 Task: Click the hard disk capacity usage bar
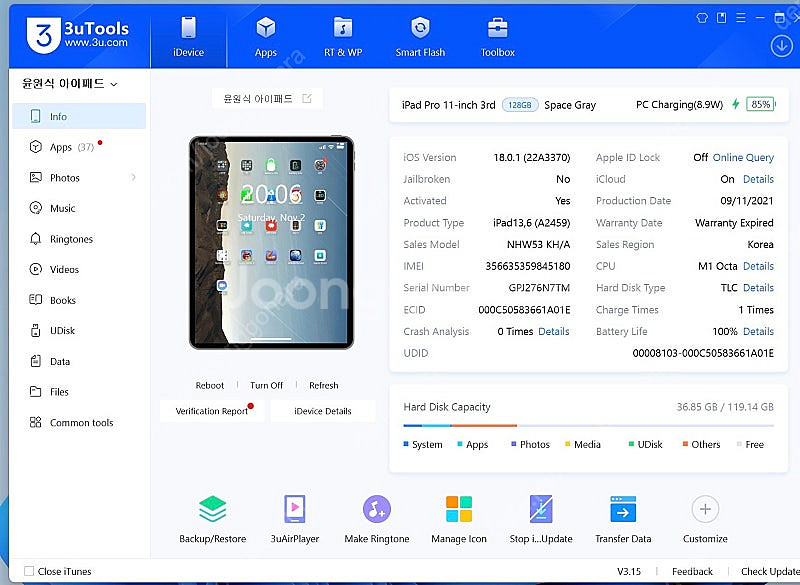[x=588, y=425]
